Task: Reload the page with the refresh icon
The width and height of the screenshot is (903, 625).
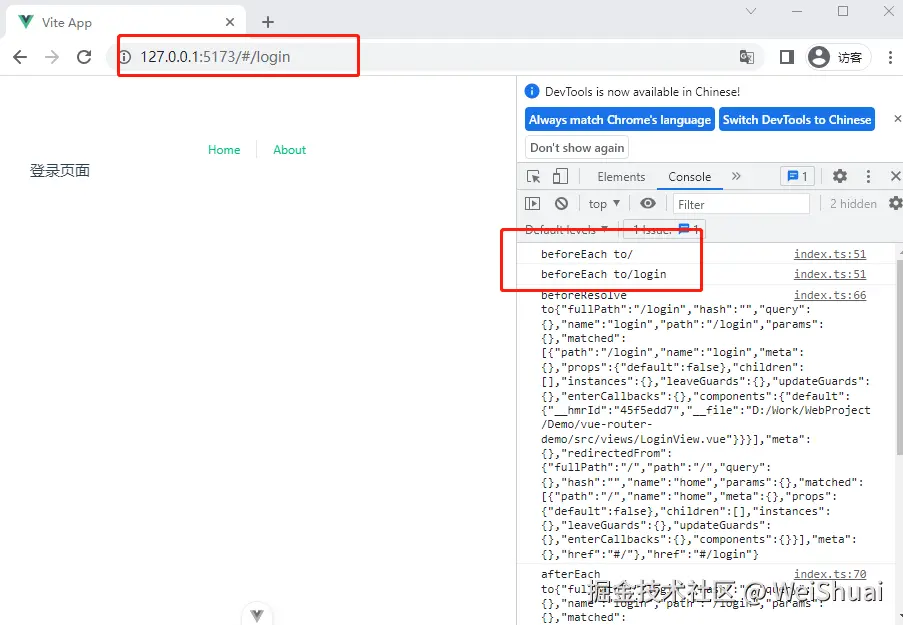Action: coord(85,56)
